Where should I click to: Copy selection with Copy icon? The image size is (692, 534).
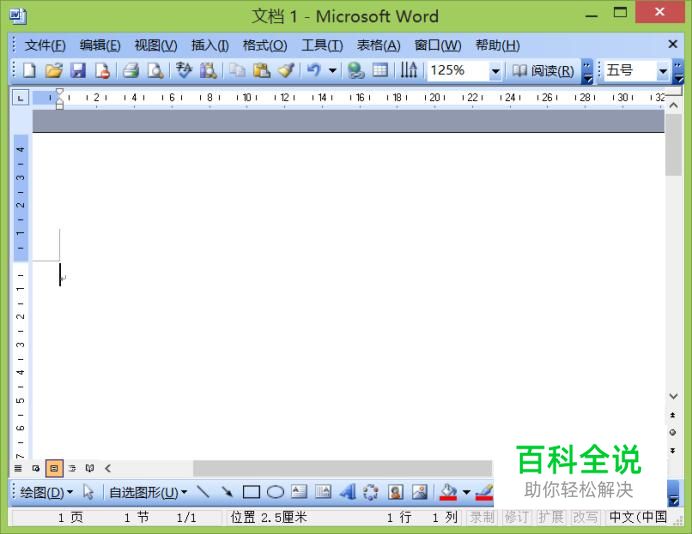pyautogui.click(x=237, y=71)
